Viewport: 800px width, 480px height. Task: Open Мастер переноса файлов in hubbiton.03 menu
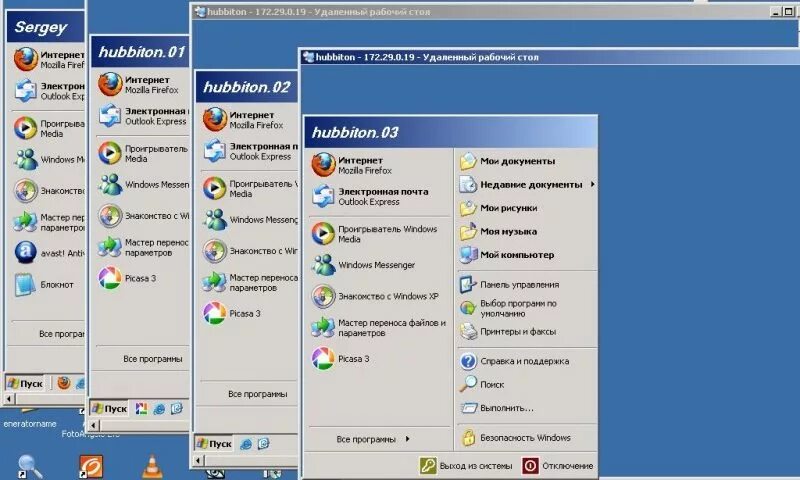[x=379, y=327]
